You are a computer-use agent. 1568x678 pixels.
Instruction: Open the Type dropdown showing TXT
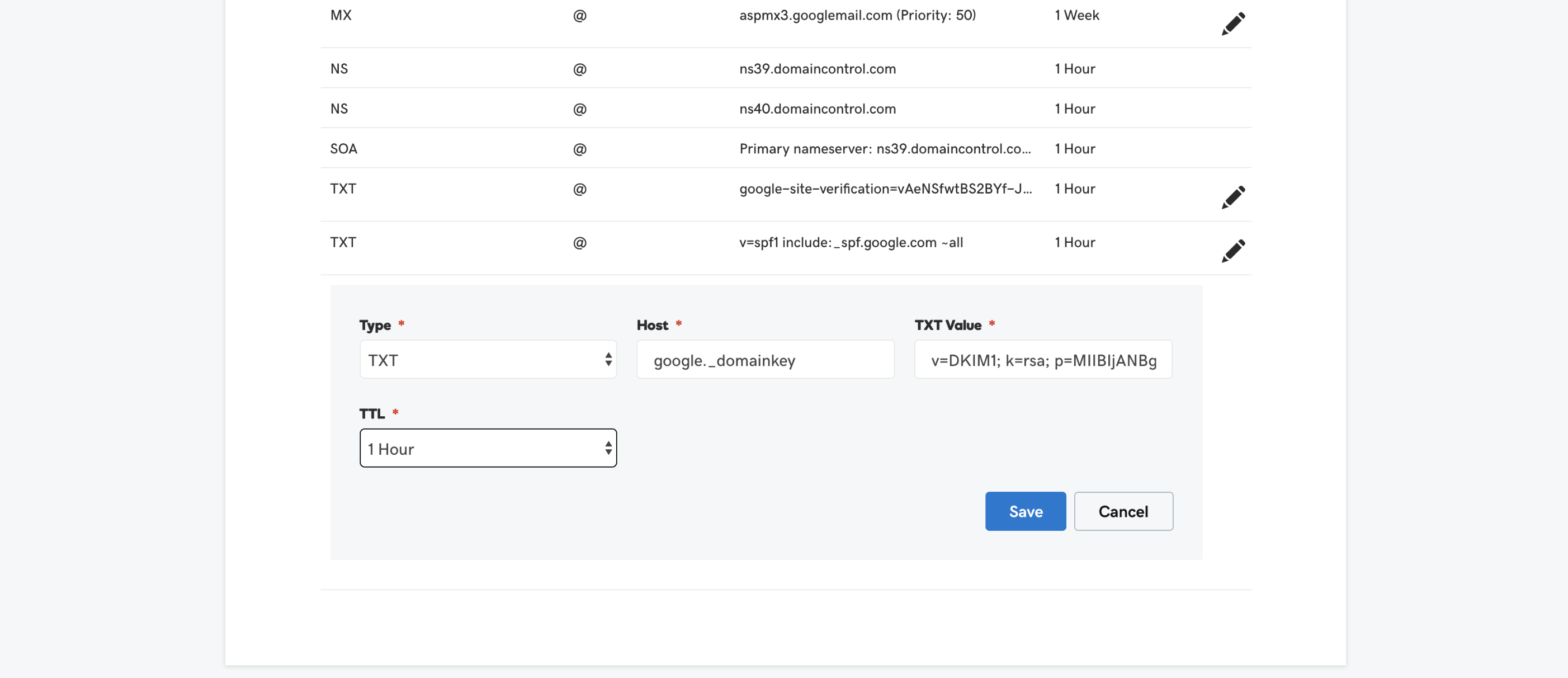(x=488, y=359)
